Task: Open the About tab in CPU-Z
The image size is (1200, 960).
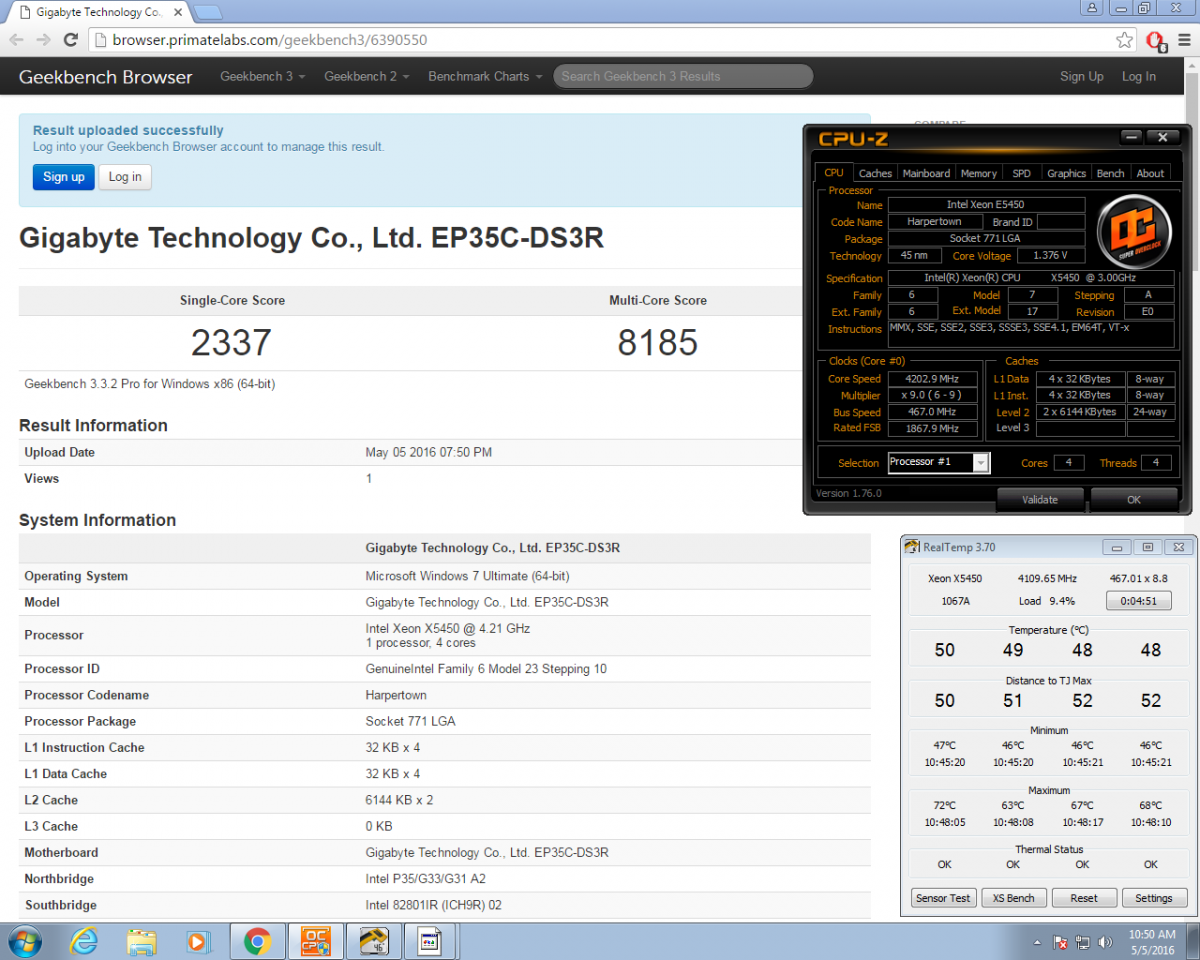Action: tap(1151, 173)
